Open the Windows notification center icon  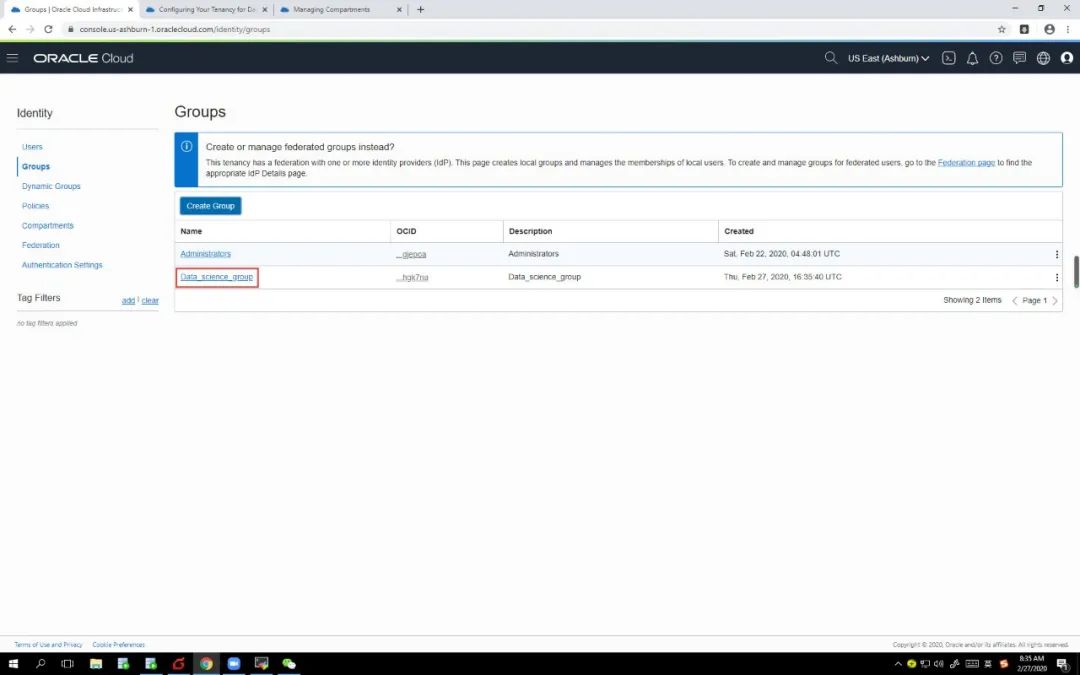1063,664
